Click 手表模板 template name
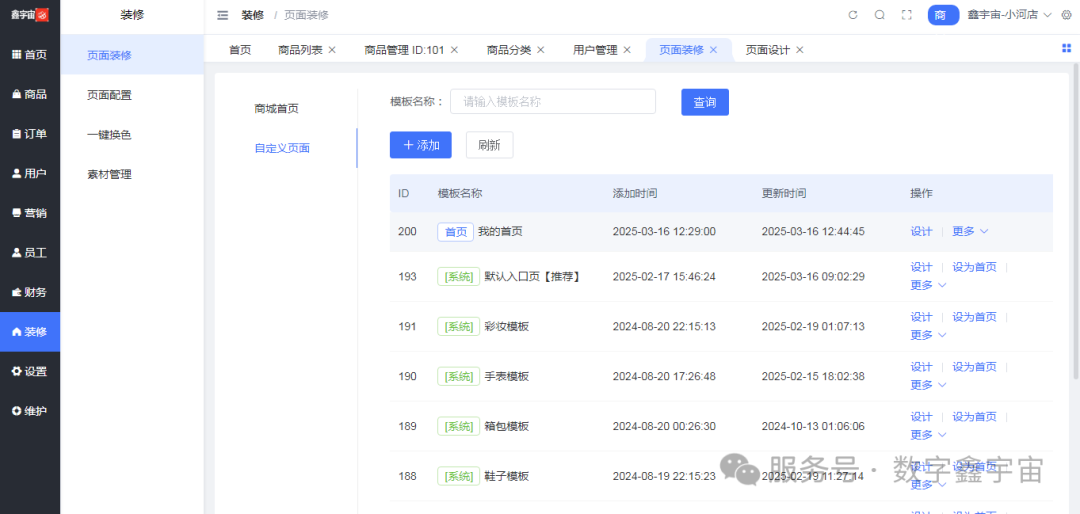Image resolution: width=1080 pixels, height=514 pixels. pyautogui.click(x=506, y=376)
